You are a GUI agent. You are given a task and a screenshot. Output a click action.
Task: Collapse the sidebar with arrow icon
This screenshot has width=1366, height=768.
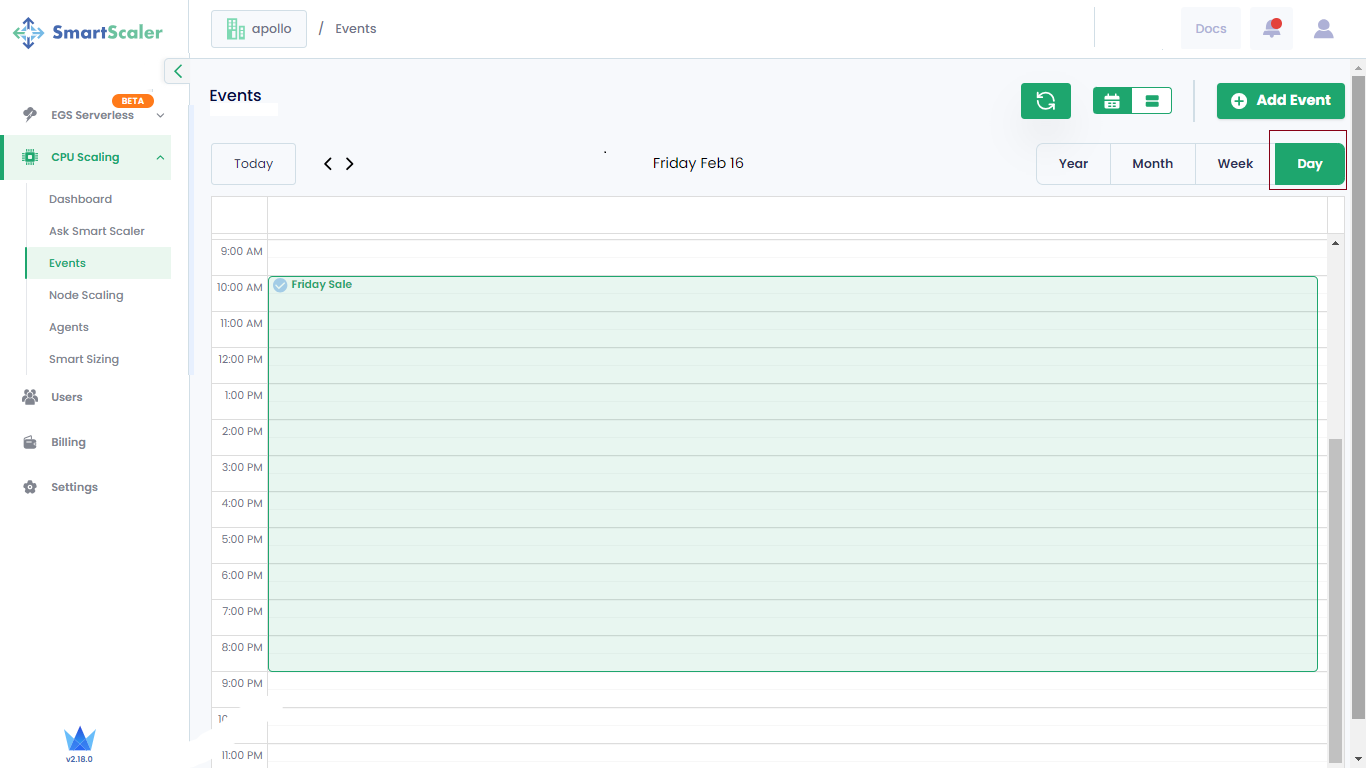click(177, 71)
